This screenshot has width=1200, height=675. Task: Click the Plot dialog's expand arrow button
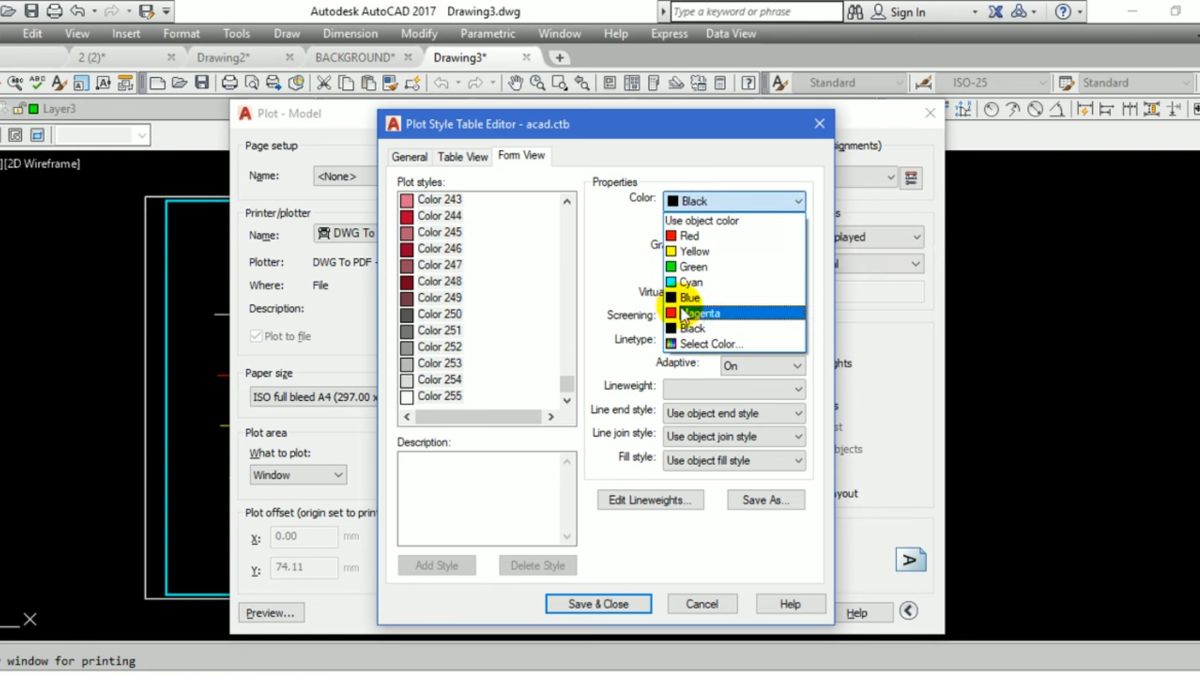pos(908,611)
